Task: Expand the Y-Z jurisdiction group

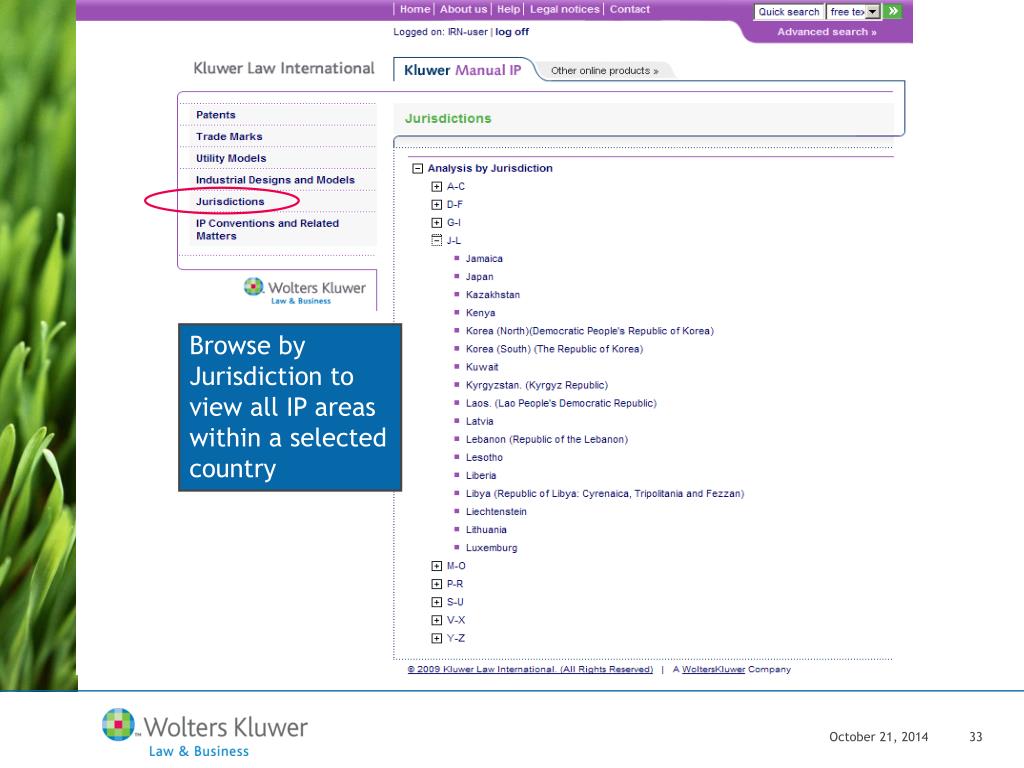Action: 436,638
